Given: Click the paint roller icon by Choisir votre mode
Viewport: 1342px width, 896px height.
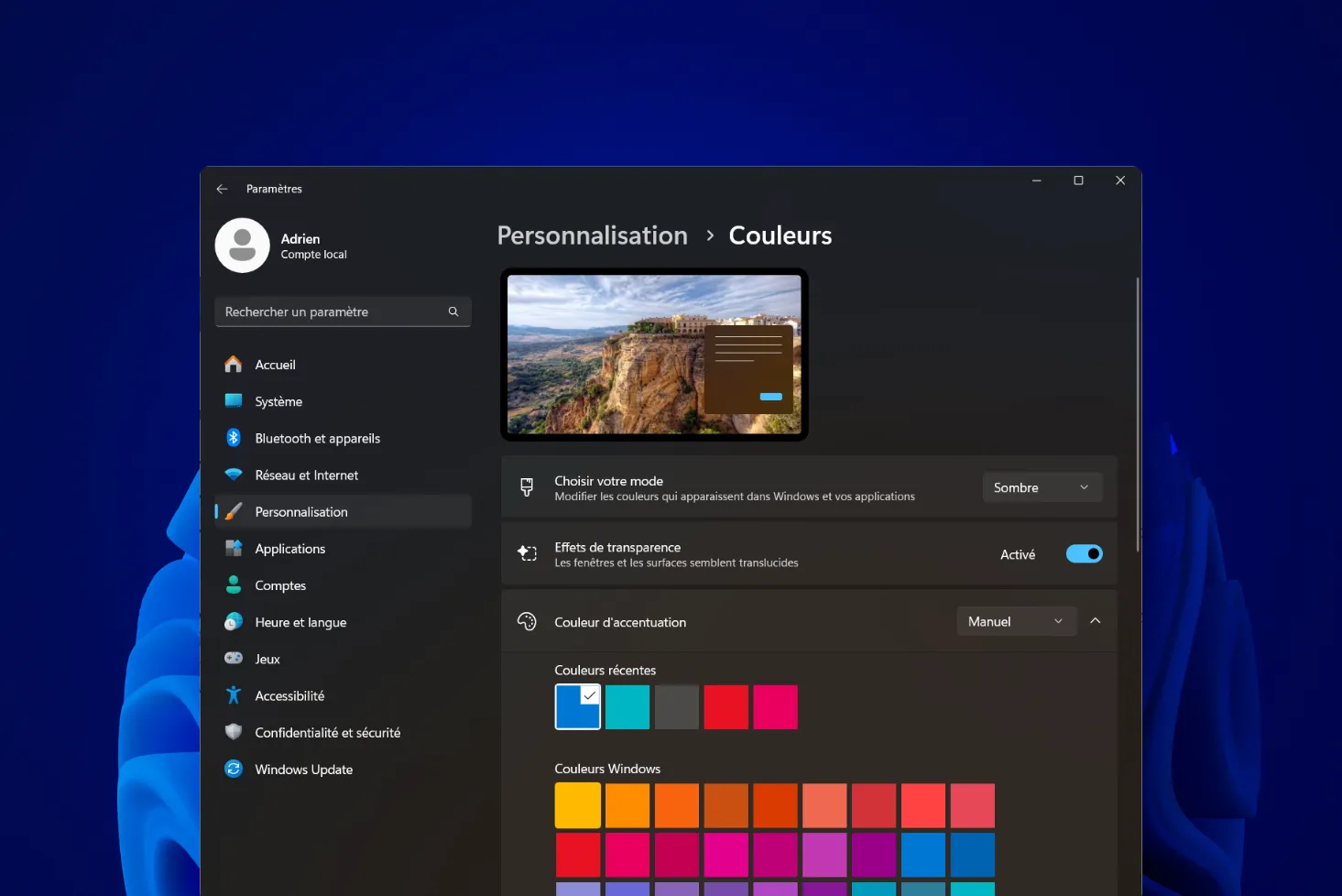Looking at the screenshot, I should tap(527, 487).
